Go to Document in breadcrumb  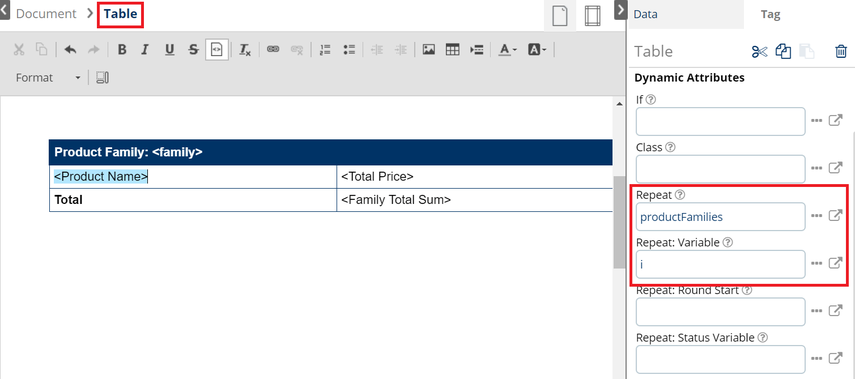point(46,14)
